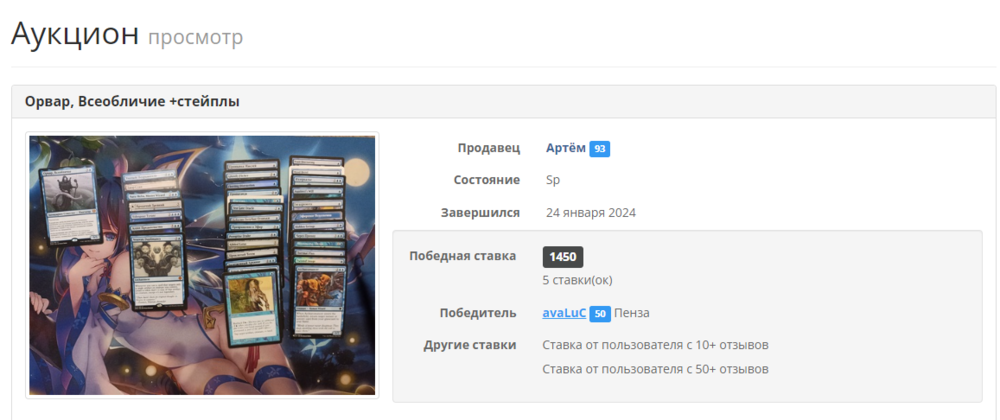Click the "5 ставки(ок)" bid count
1000x420 pixels.
576,280
